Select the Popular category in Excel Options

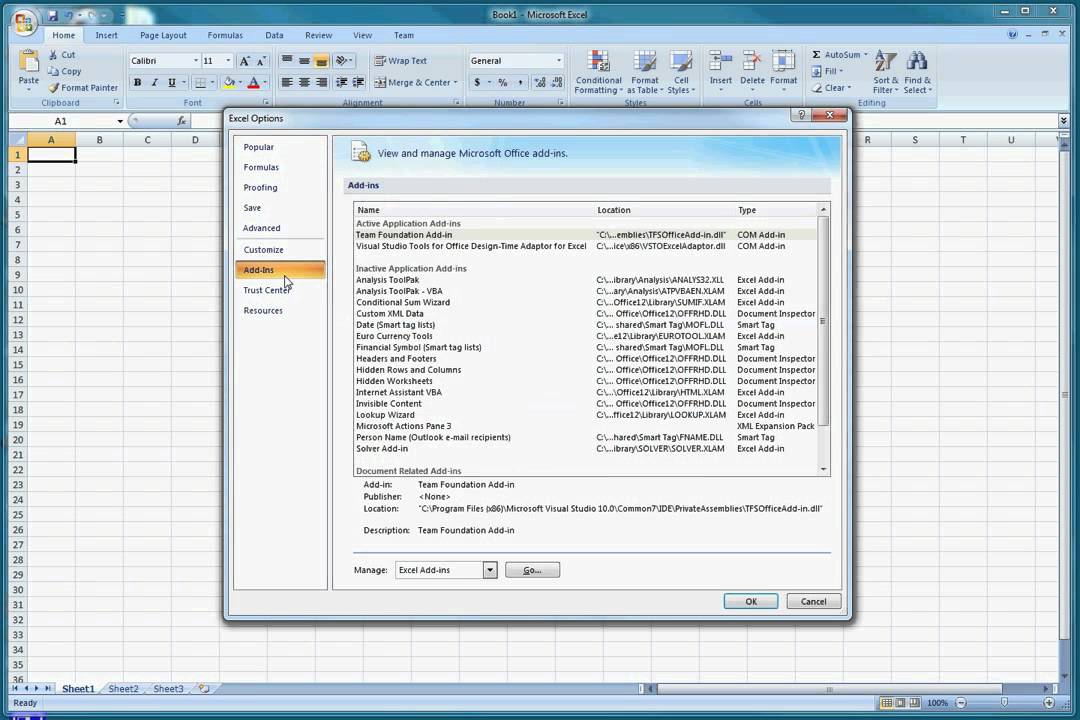point(280,147)
